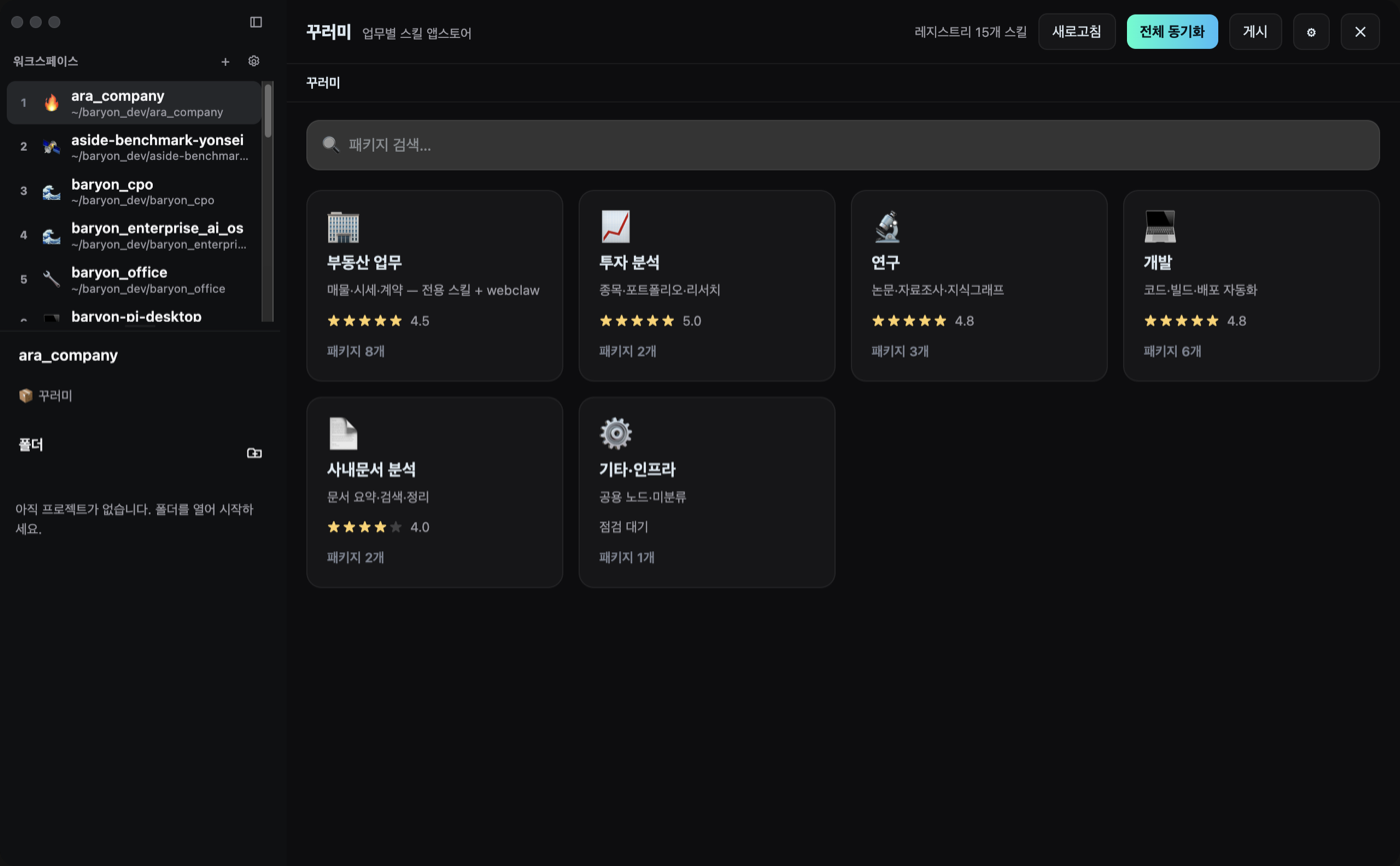1400x866 pixels.
Task: Select baryon_cpo workspace in list
Action: tap(134, 191)
